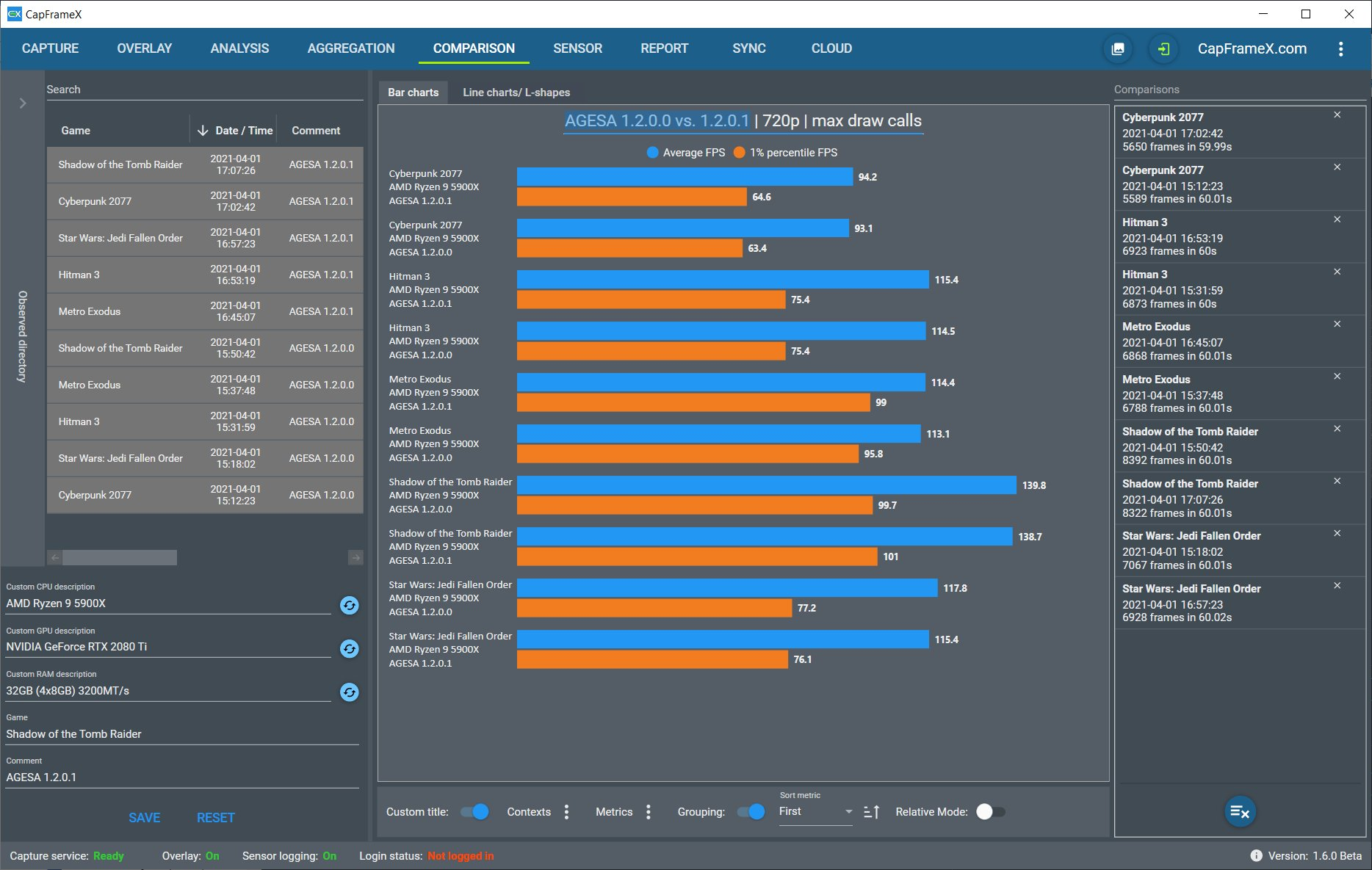Remove Metro Exodus 15:37:48 comparison

click(x=1337, y=377)
